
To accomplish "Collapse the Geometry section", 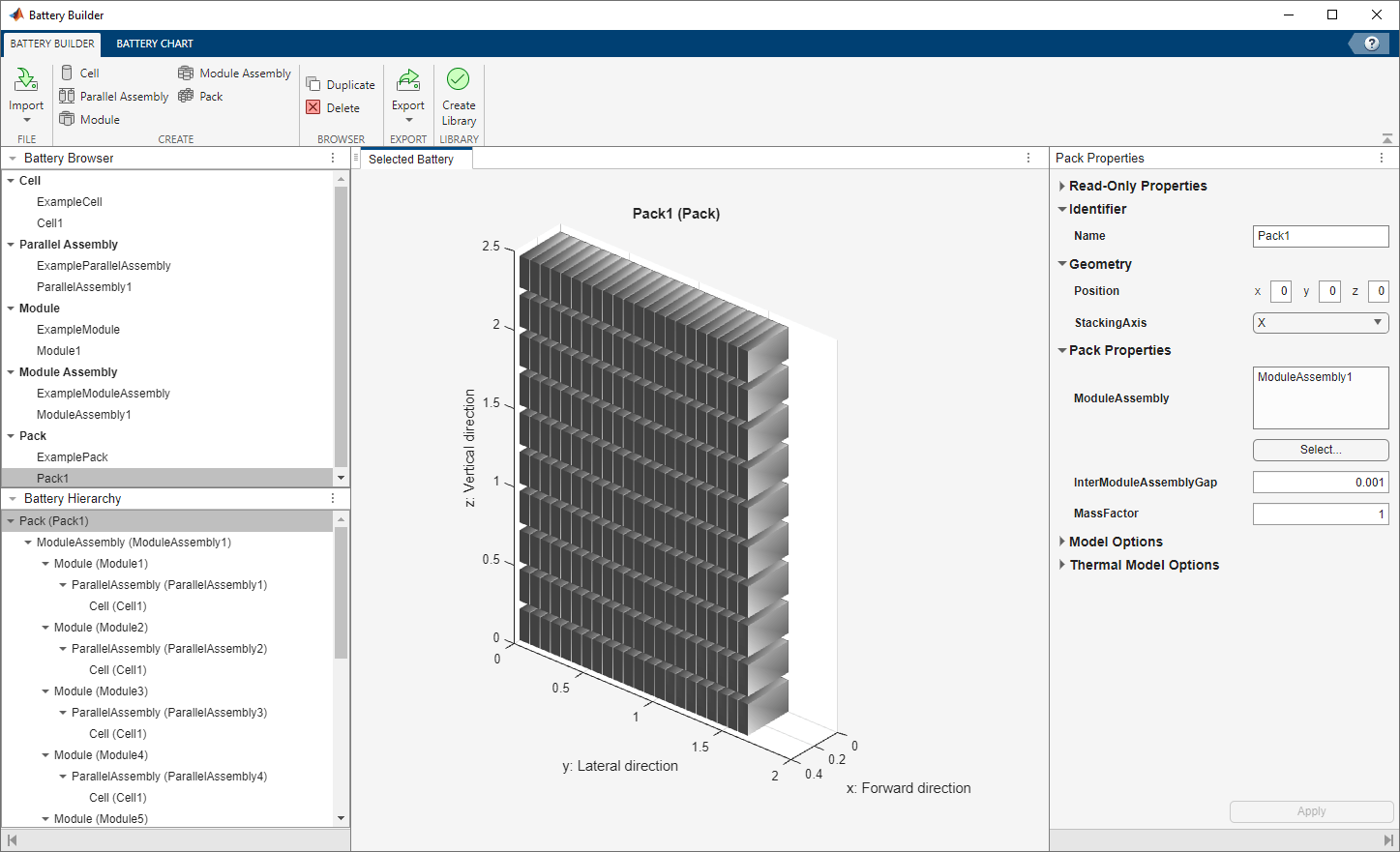I will point(1062,264).
